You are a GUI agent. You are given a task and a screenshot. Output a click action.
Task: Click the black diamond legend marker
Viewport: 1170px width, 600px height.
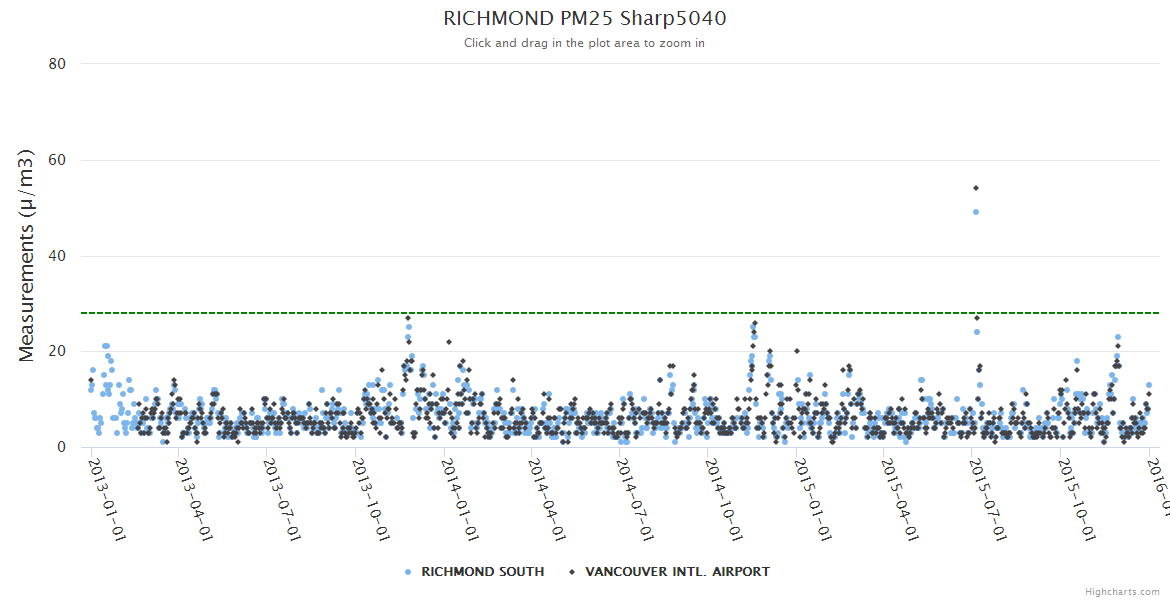coord(572,572)
